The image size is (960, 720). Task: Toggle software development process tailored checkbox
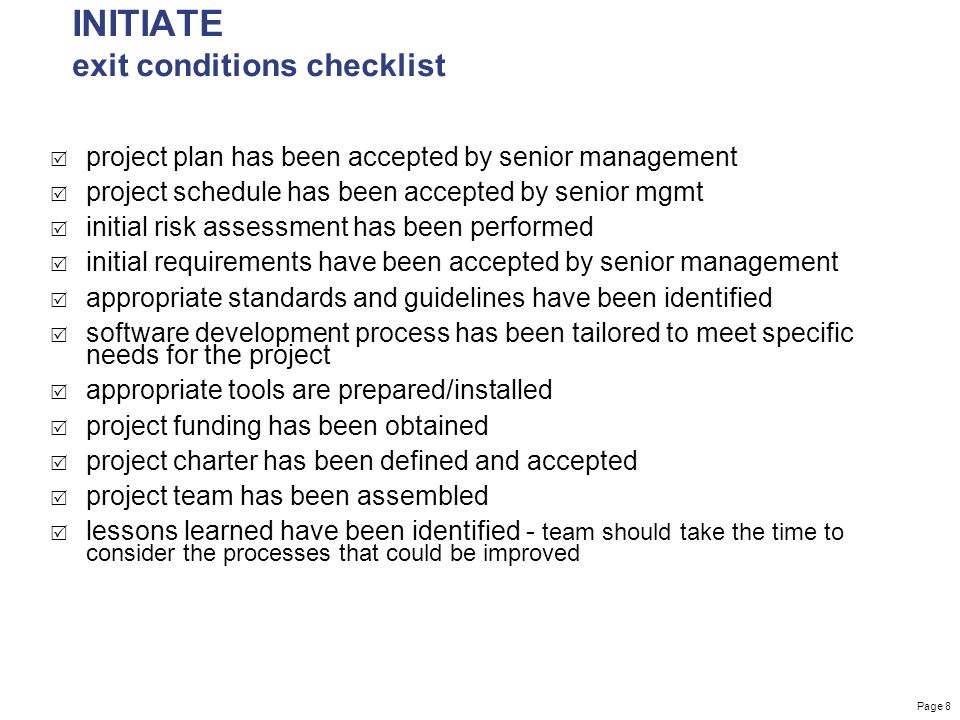(59, 335)
